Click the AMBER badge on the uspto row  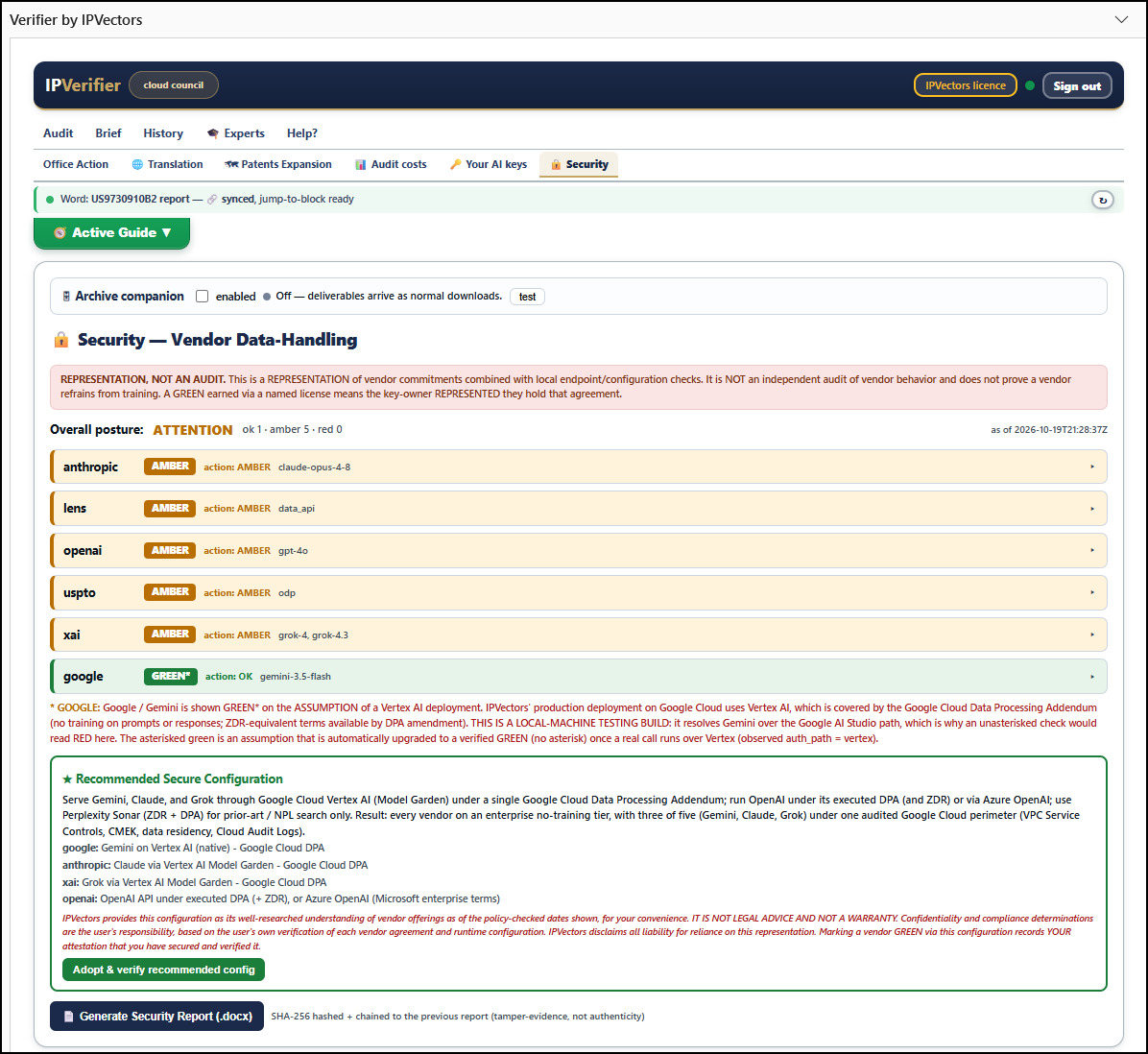click(x=170, y=592)
